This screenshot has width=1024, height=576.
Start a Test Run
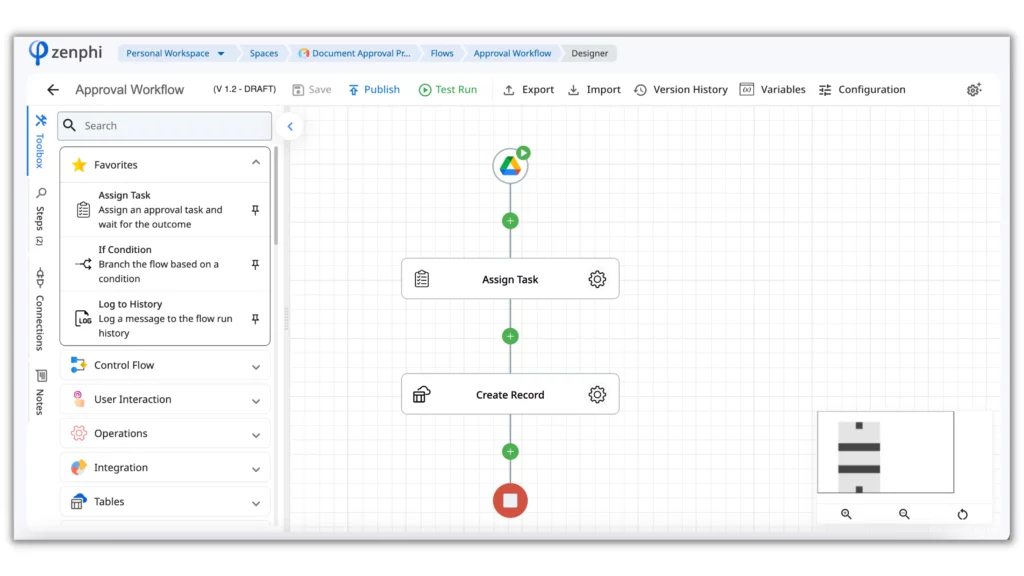[448, 89]
